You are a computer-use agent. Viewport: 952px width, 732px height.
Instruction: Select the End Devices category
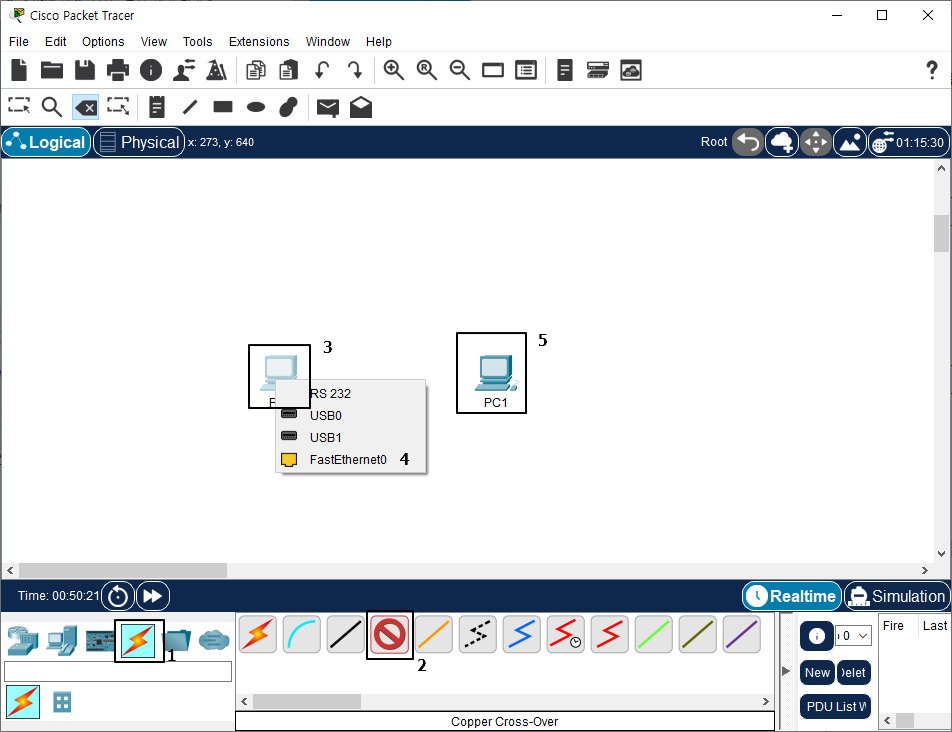(x=62, y=640)
